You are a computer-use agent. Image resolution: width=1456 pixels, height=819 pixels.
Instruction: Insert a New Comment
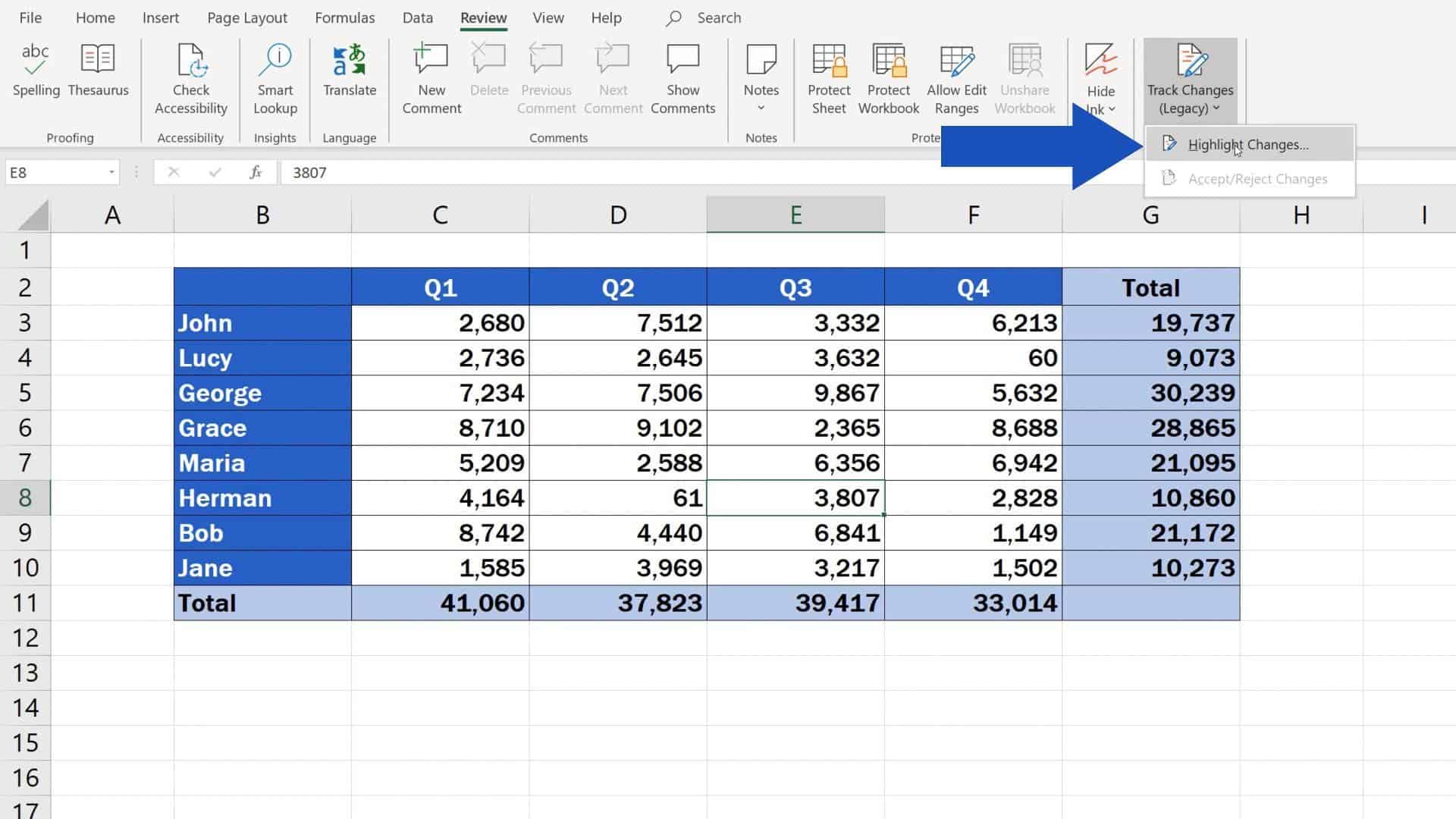(430, 76)
